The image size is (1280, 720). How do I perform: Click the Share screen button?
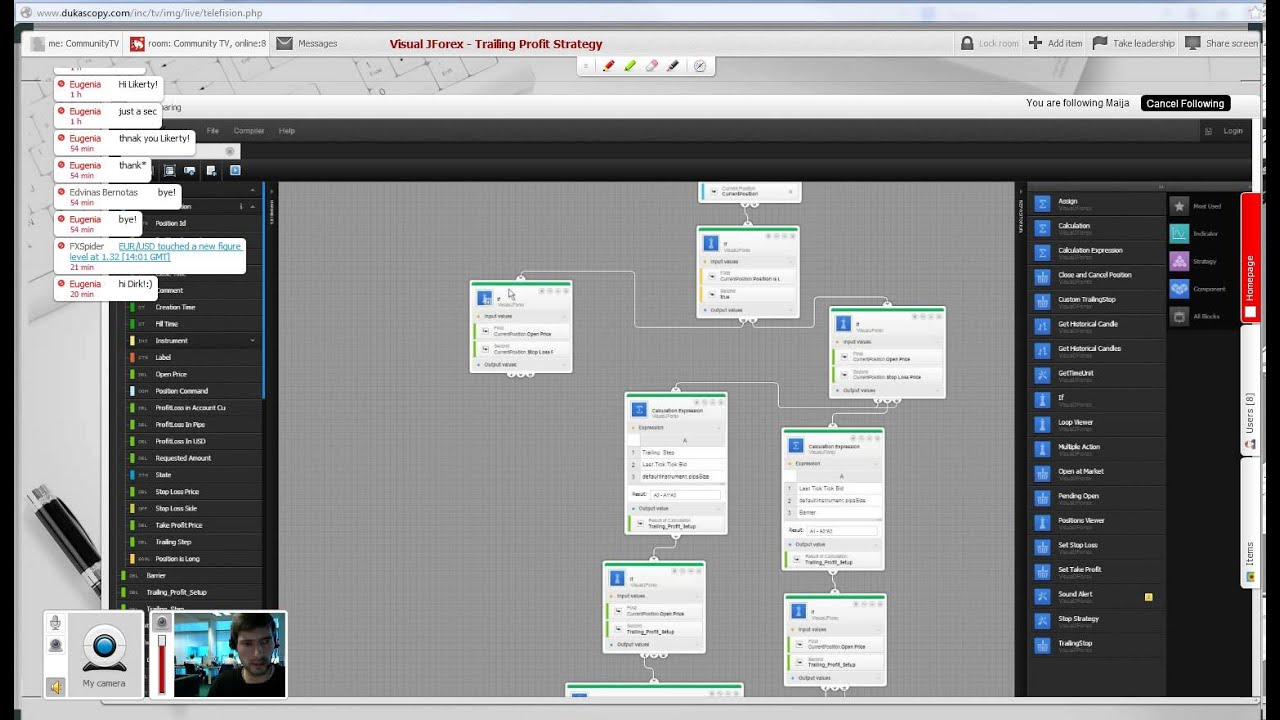pos(1221,43)
